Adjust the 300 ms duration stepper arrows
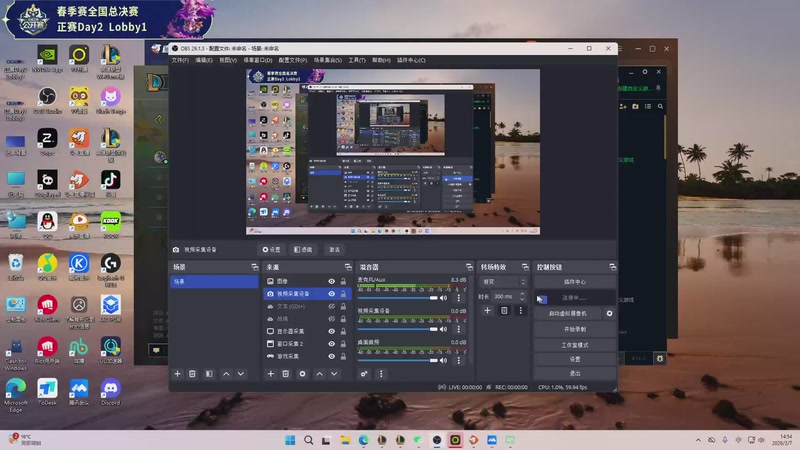This screenshot has width=800, height=450. click(522, 296)
